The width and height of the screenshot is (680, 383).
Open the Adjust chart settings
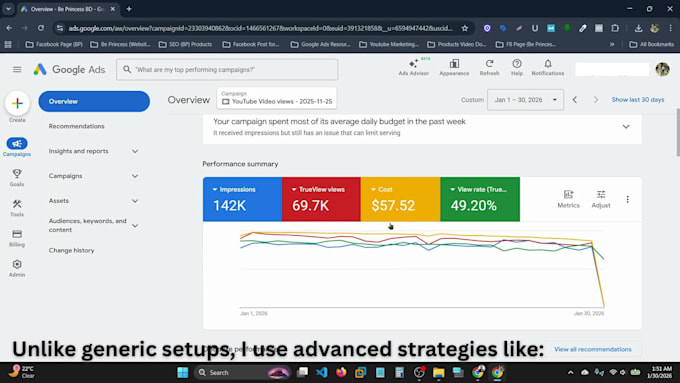tap(601, 199)
